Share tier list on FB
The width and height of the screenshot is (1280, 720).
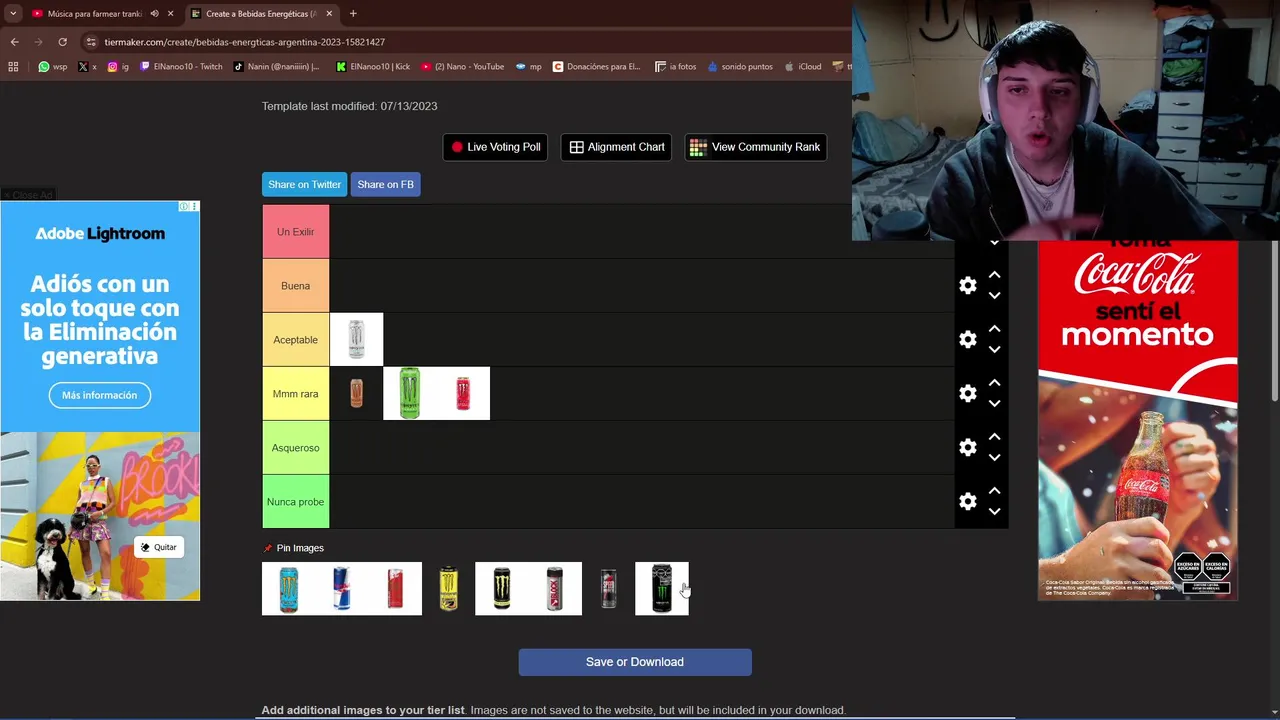pos(385,184)
